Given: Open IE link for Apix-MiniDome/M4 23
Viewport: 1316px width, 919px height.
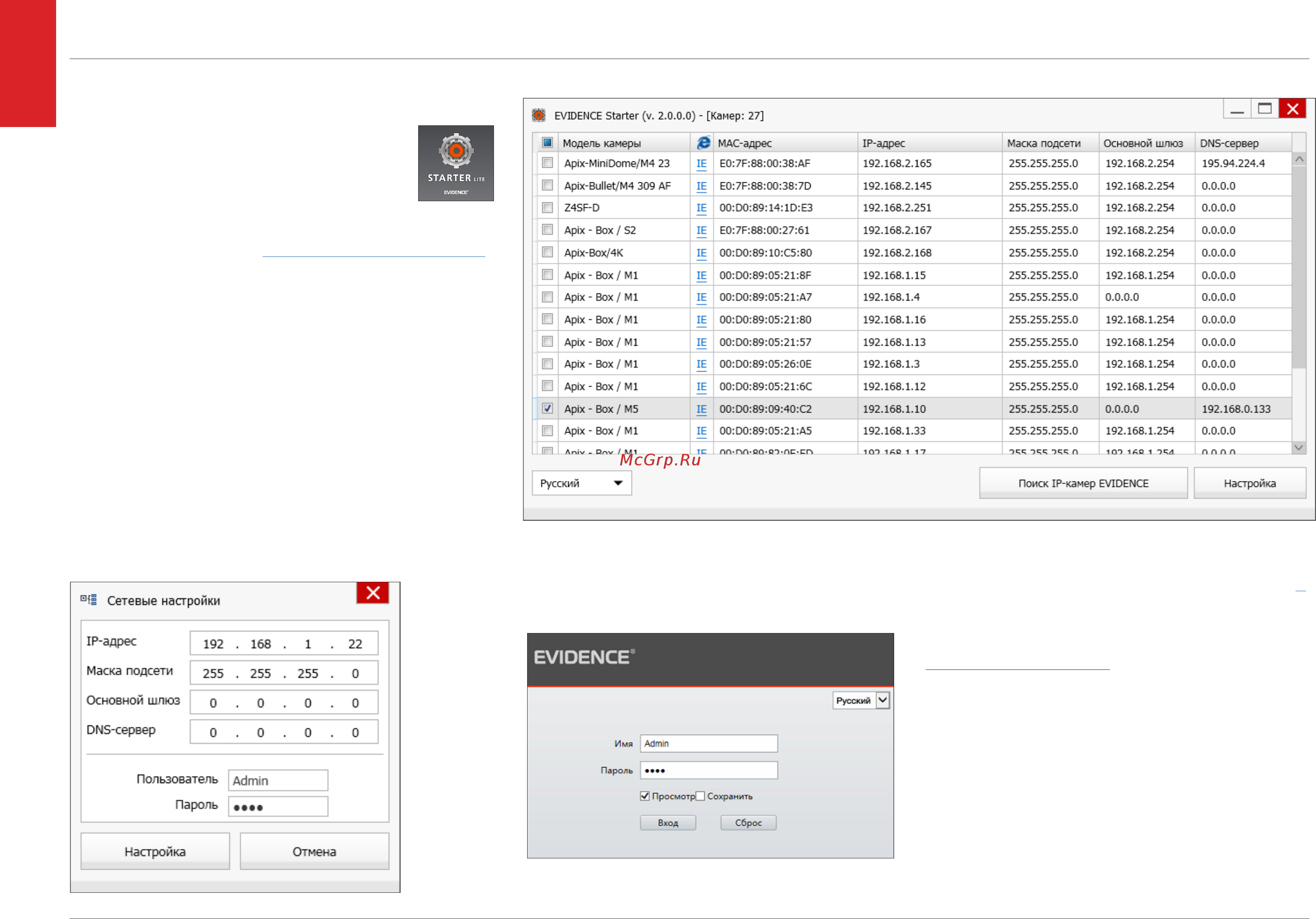Looking at the screenshot, I should tap(702, 164).
